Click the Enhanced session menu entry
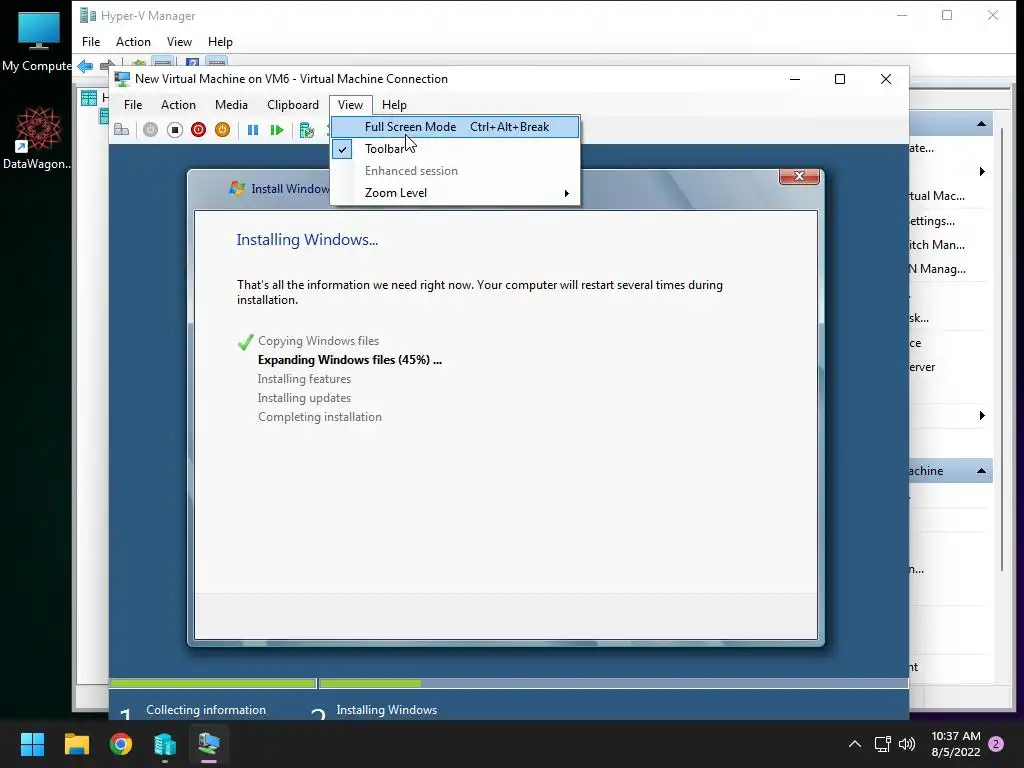Viewport: 1024px width, 768px height. click(x=455, y=170)
